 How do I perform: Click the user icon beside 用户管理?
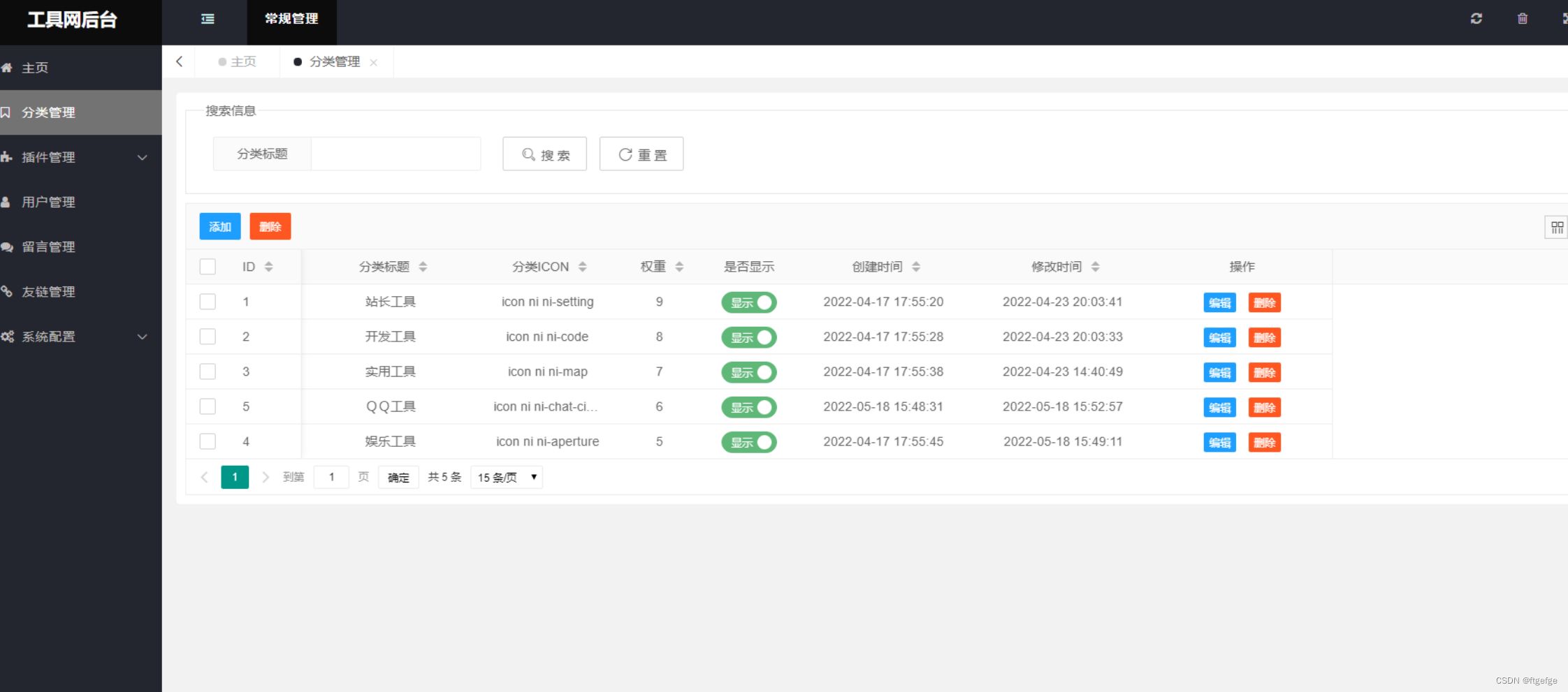(8, 202)
